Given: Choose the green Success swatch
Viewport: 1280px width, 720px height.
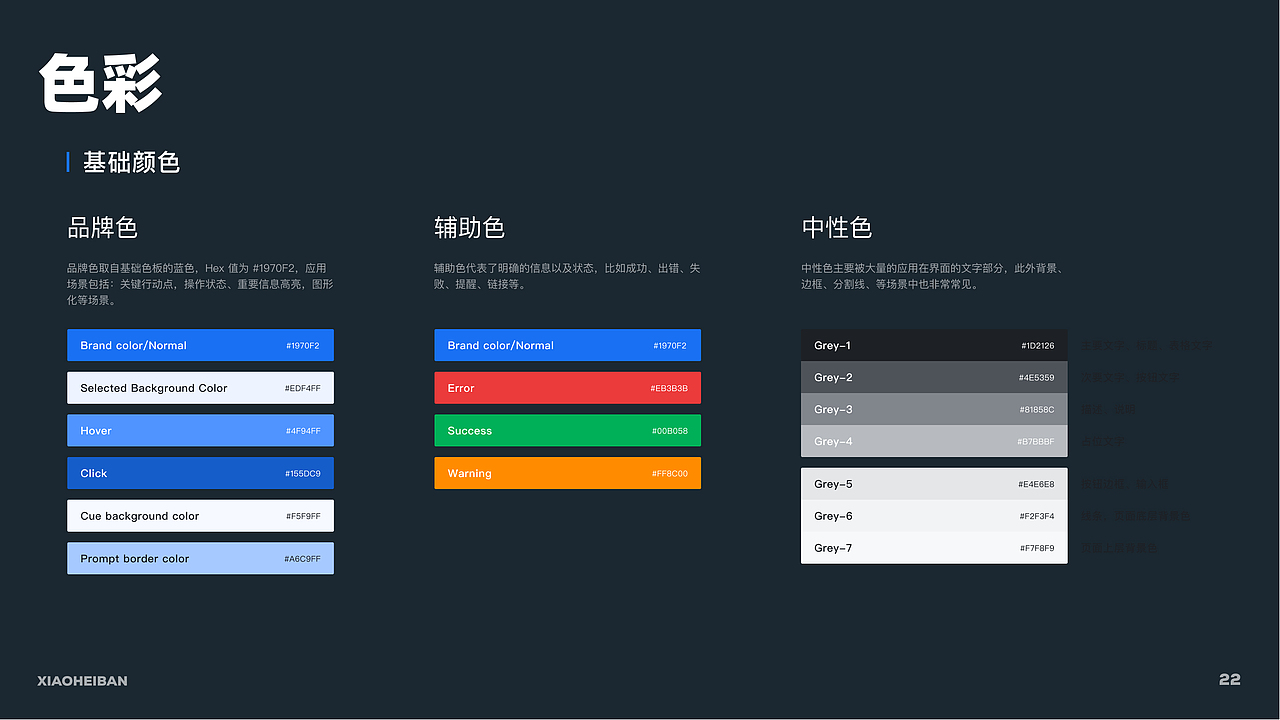Looking at the screenshot, I should tap(567, 431).
